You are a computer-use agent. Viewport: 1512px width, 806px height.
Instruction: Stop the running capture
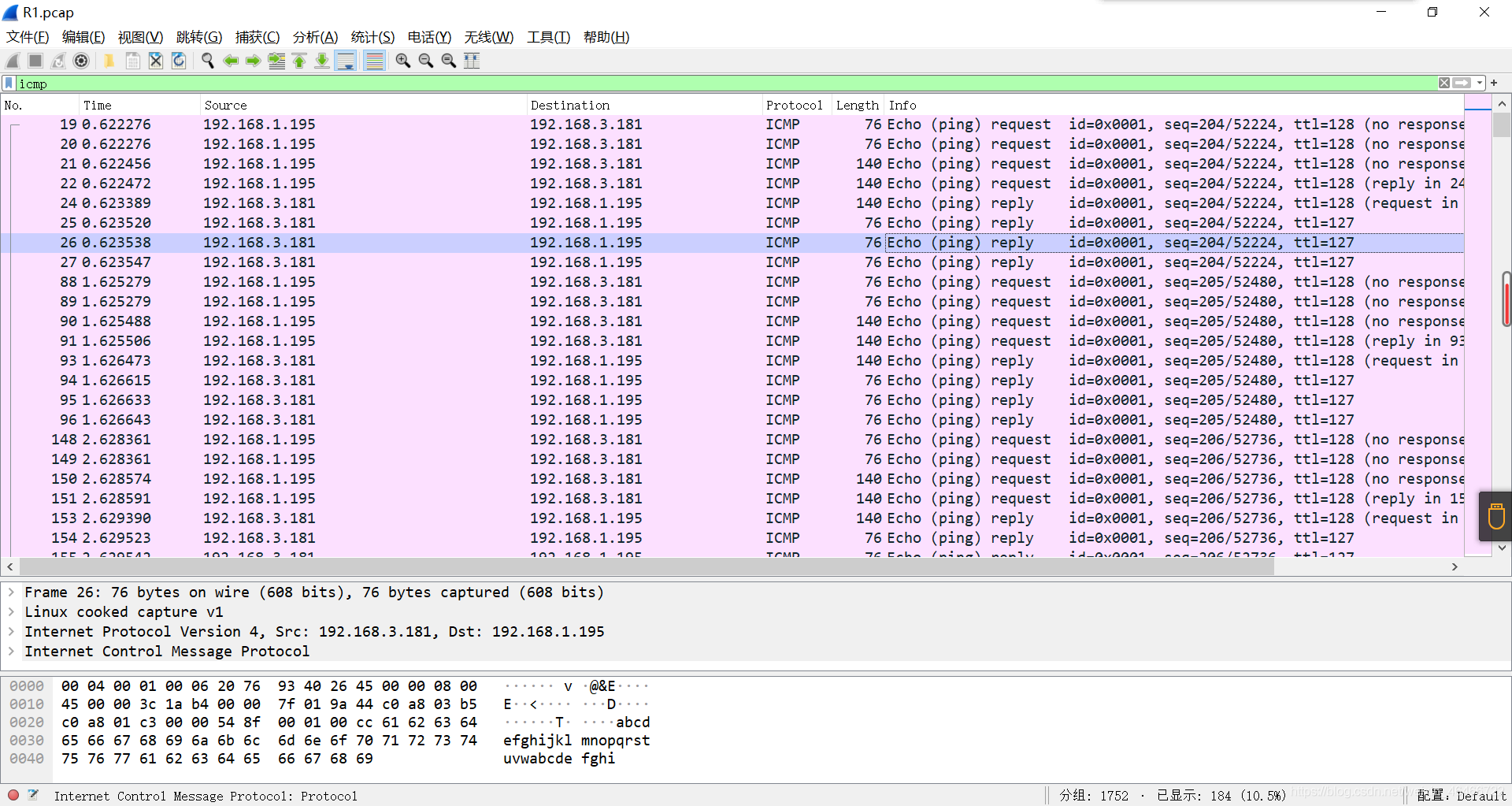[x=35, y=61]
